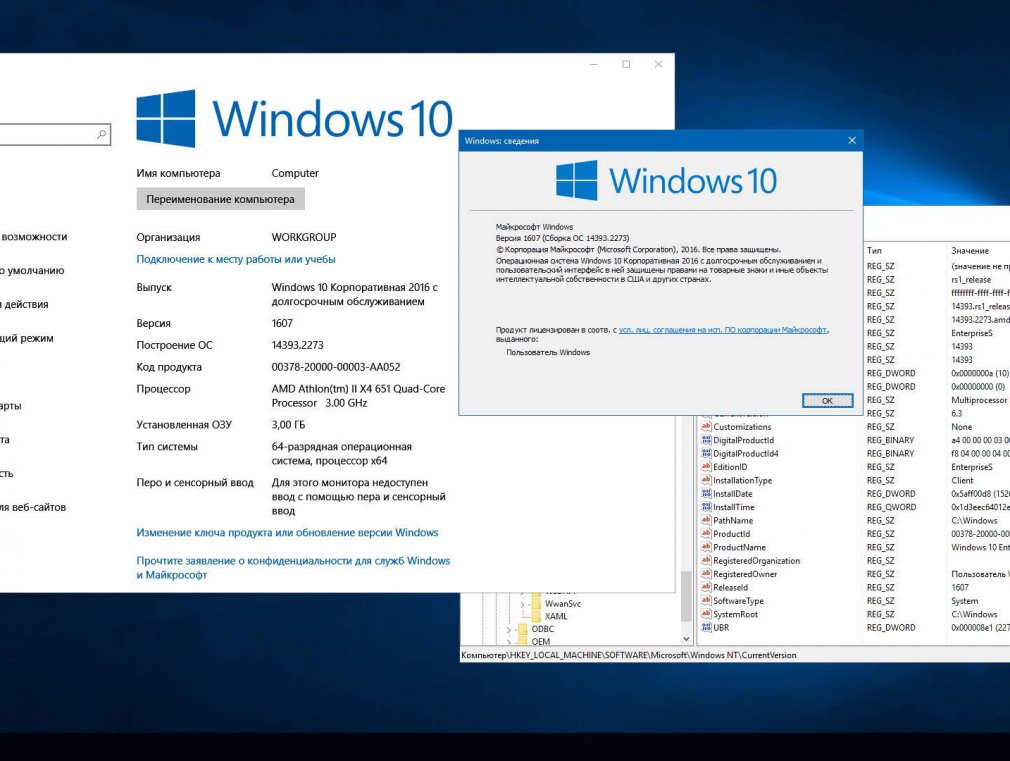The width and height of the screenshot is (1010, 761).
Task: Select InstallationType value icon
Action: click(706, 480)
